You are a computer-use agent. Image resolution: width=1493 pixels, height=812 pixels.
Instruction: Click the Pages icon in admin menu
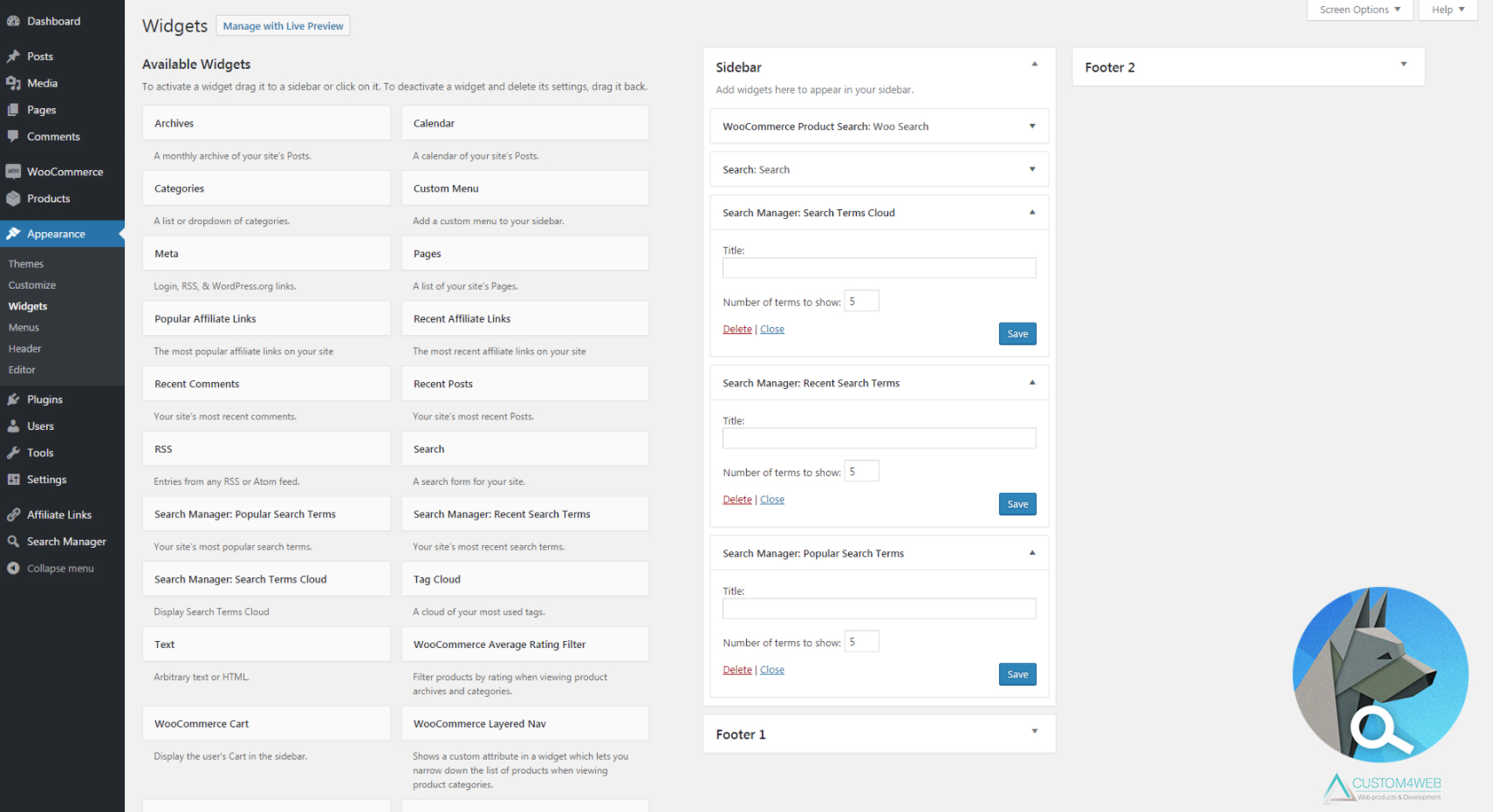[x=13, y=110]
